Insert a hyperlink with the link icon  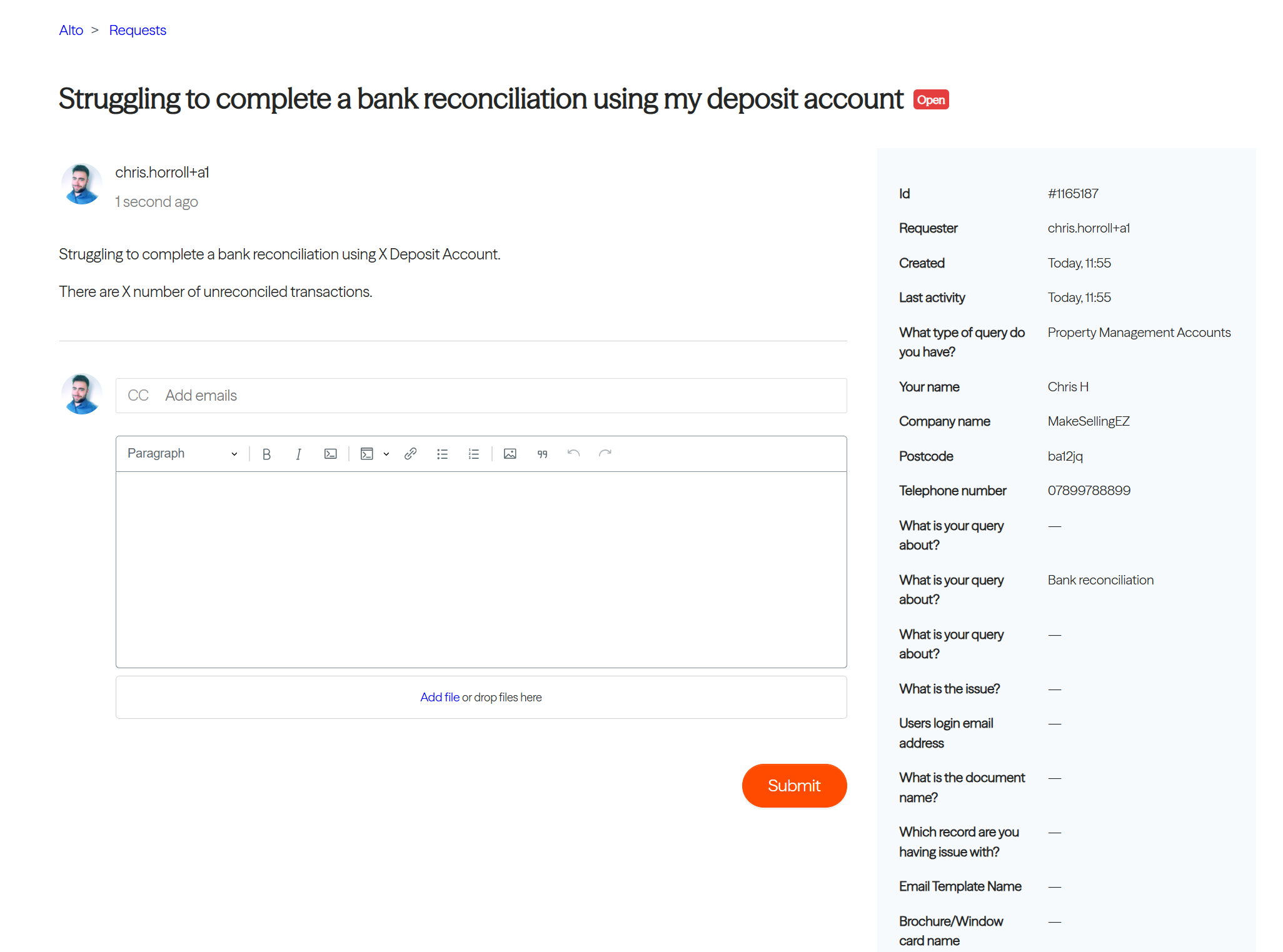(x=410, y=454)
